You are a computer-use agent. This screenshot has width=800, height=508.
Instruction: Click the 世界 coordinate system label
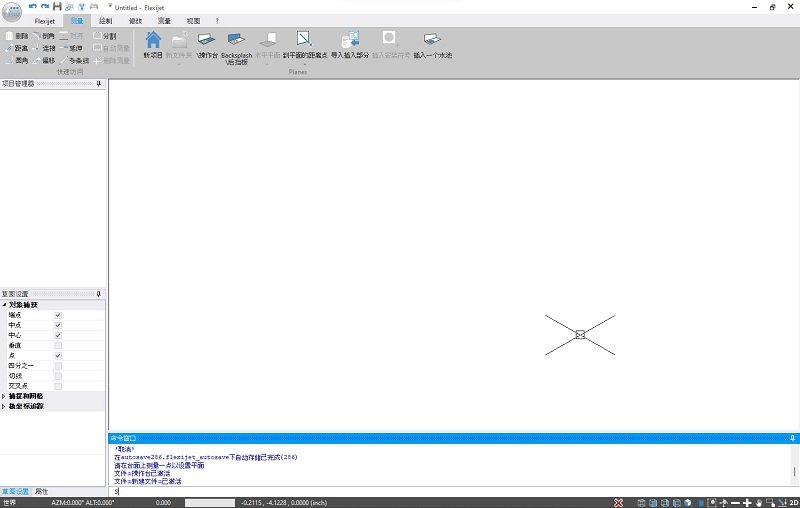[10, 503]
